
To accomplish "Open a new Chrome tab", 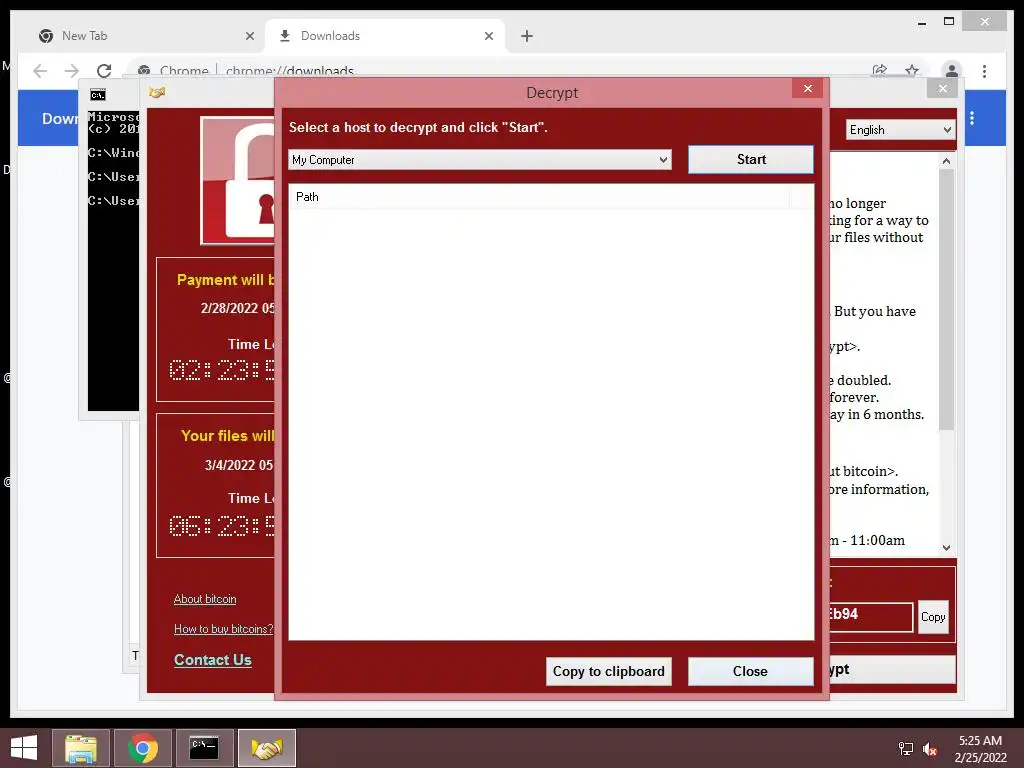I will pos(527,36).
